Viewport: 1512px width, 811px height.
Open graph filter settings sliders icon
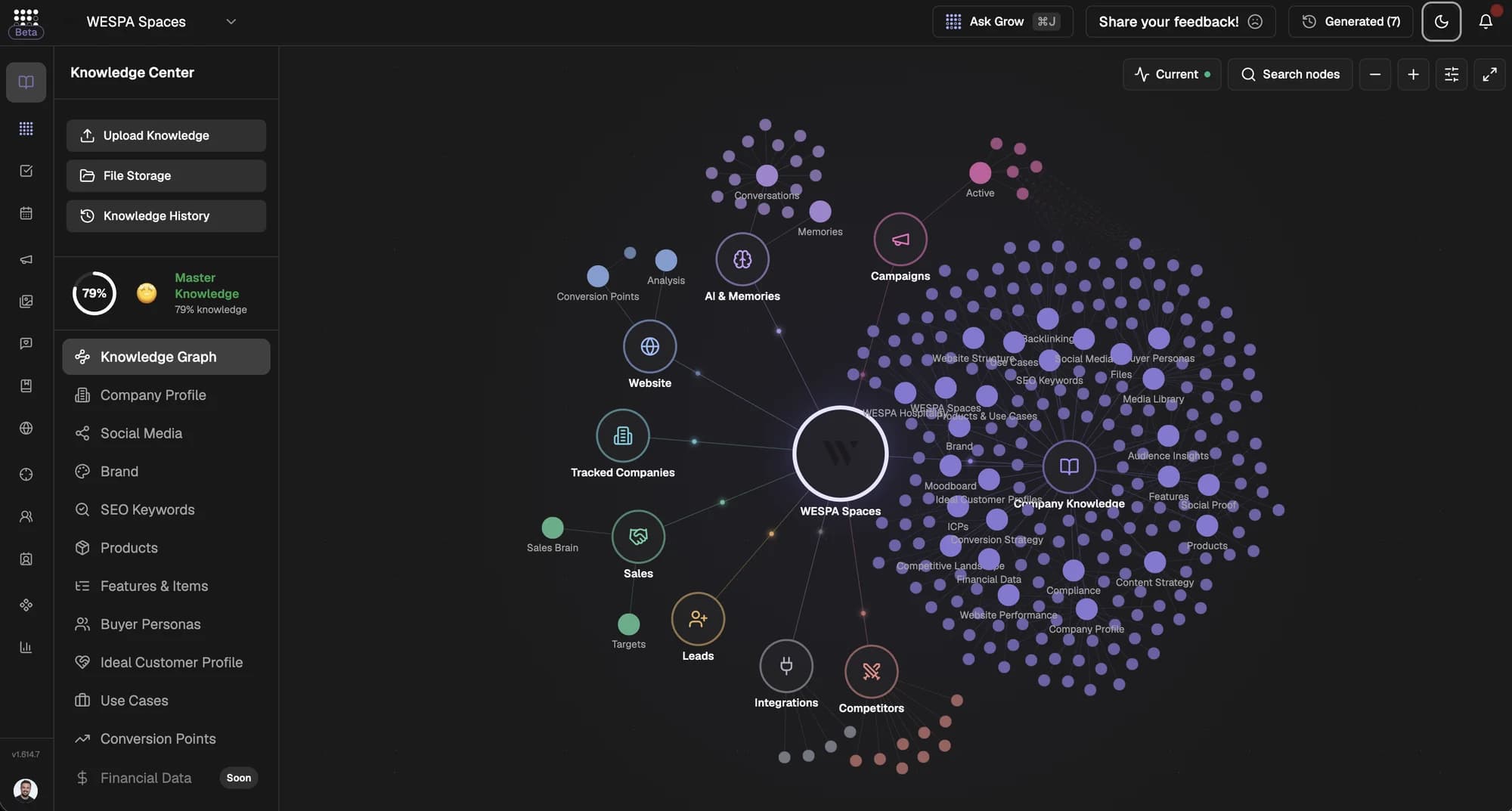[x=1452, y=74]
